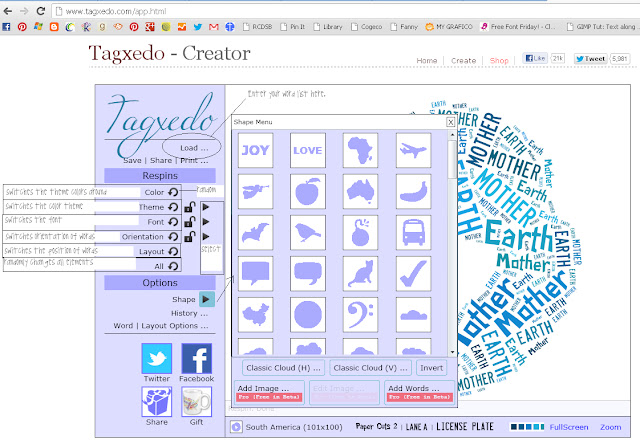
Task: Click the Classic Cloud (H) button
Action: (x=284, y=368)
